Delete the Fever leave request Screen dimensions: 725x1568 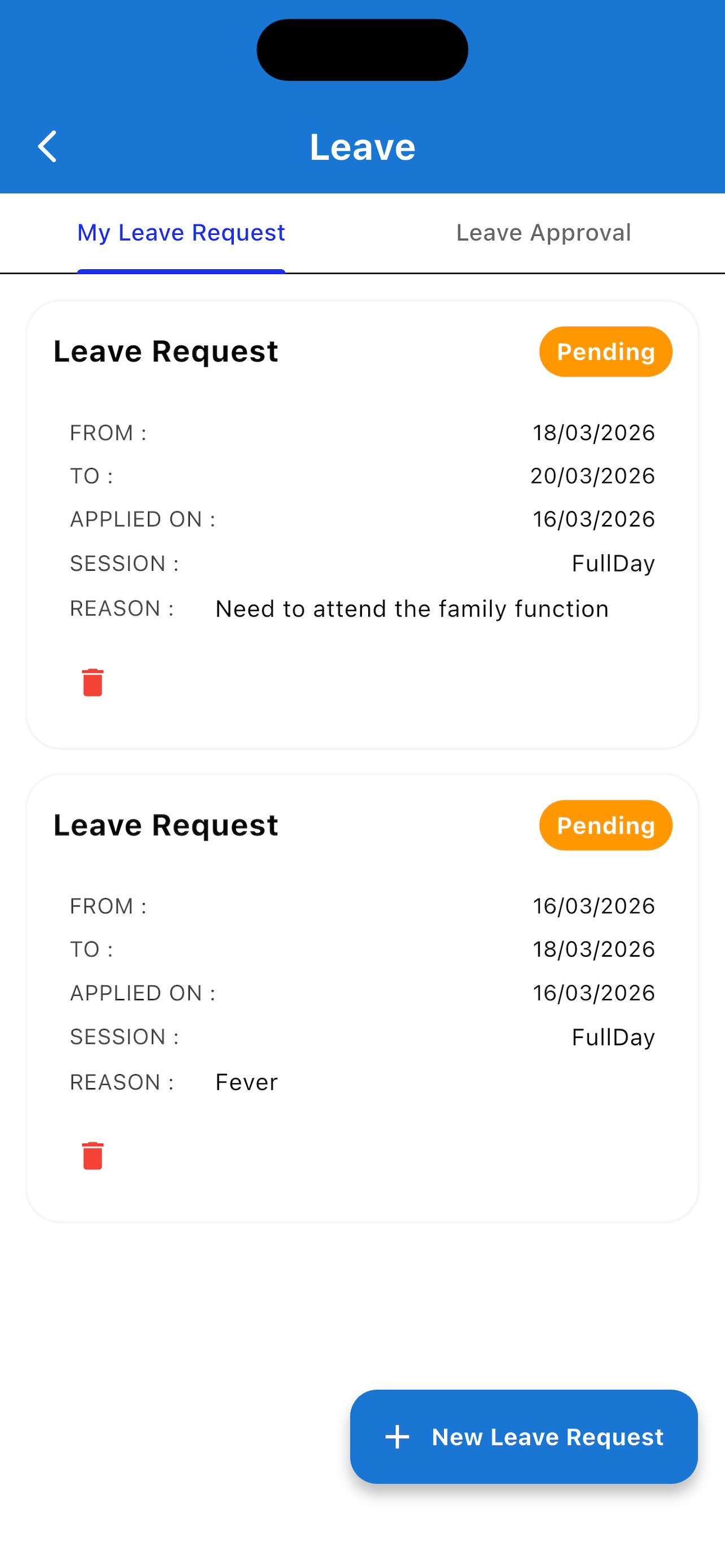pyautogui.click(x=93, y=1156)
